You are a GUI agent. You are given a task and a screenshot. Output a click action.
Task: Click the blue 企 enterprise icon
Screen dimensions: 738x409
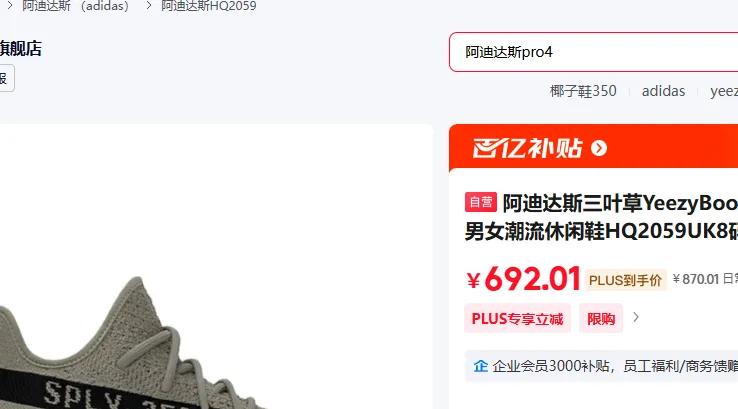click(x=481, y=366)
